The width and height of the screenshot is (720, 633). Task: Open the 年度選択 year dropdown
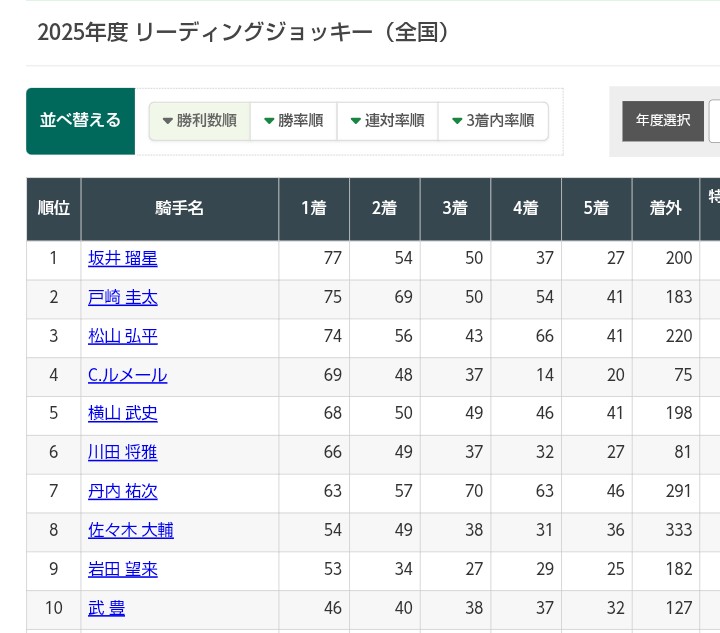tap(713, 121)
